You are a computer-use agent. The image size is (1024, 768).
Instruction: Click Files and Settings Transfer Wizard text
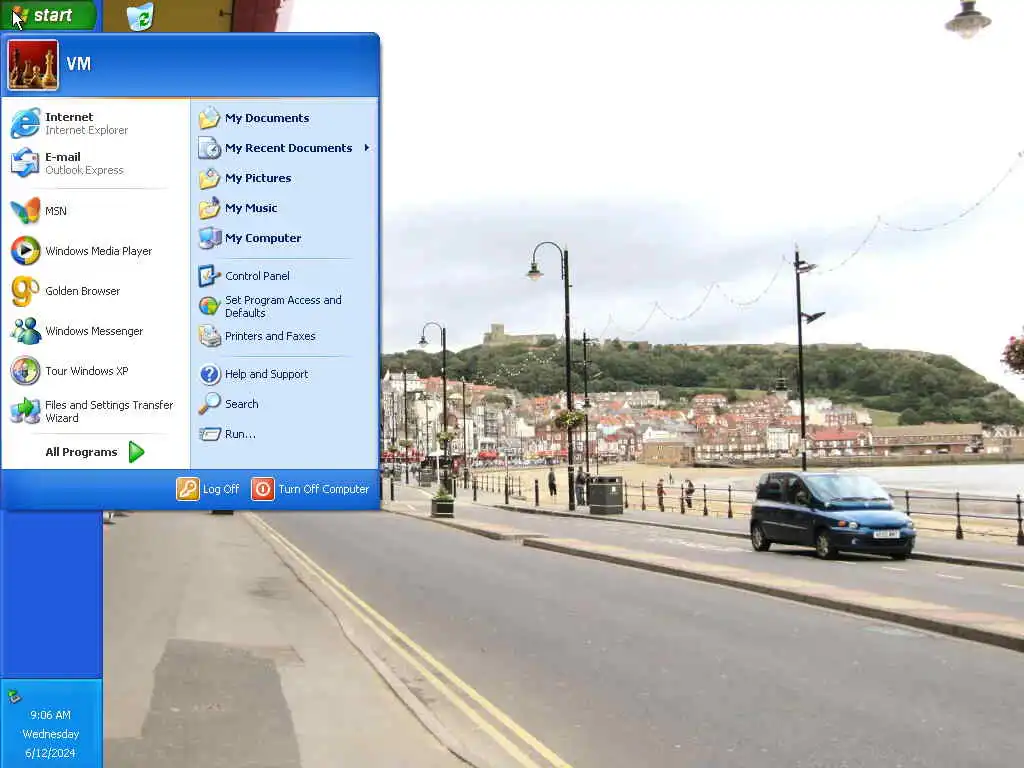click(109, 411)
